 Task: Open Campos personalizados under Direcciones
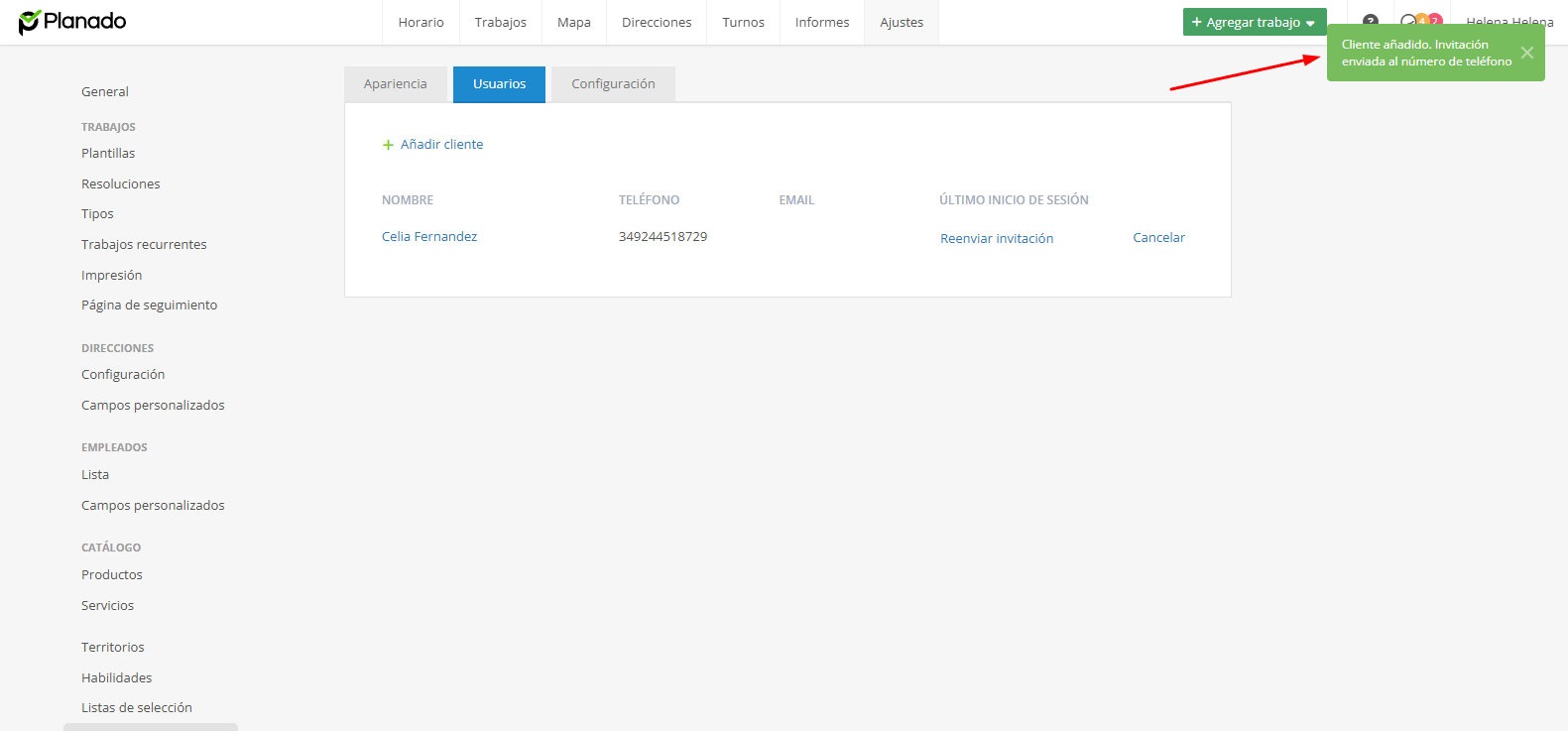[153, 406]
